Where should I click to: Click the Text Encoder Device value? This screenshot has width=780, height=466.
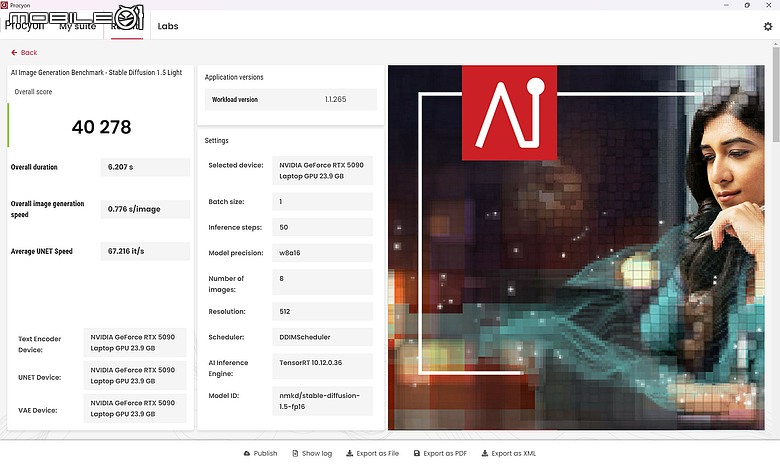click(135, 342)
